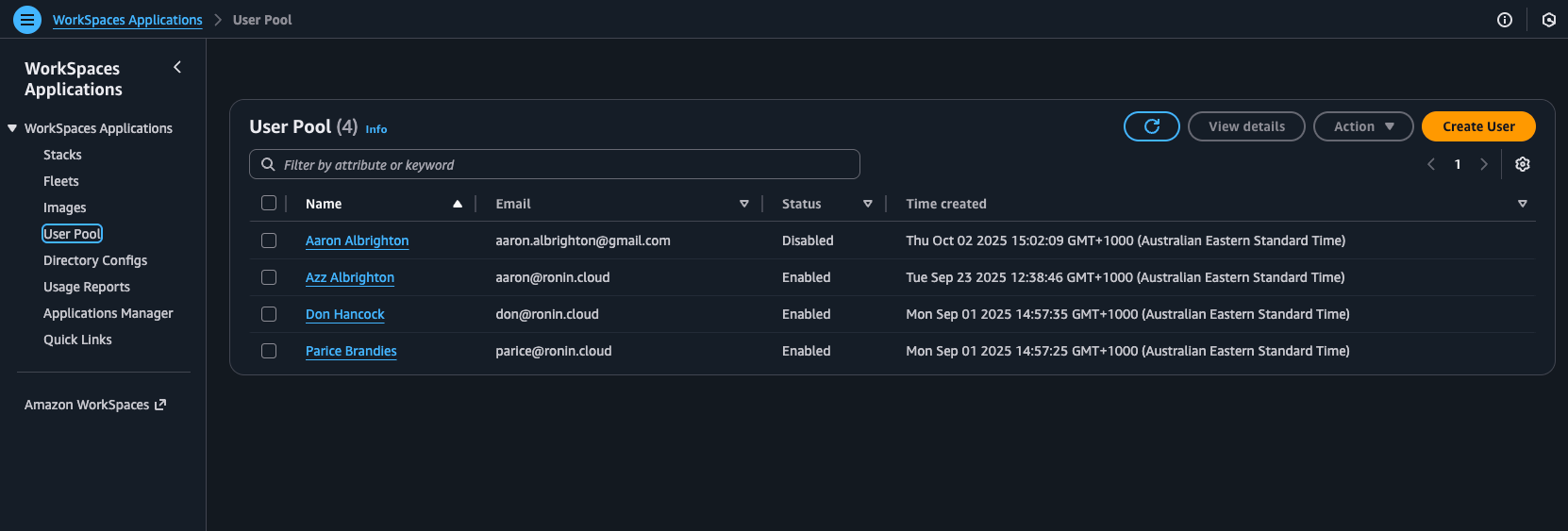Check the box for Azz Albrighton
1568x531 pixels.
[x=269, y=277]
